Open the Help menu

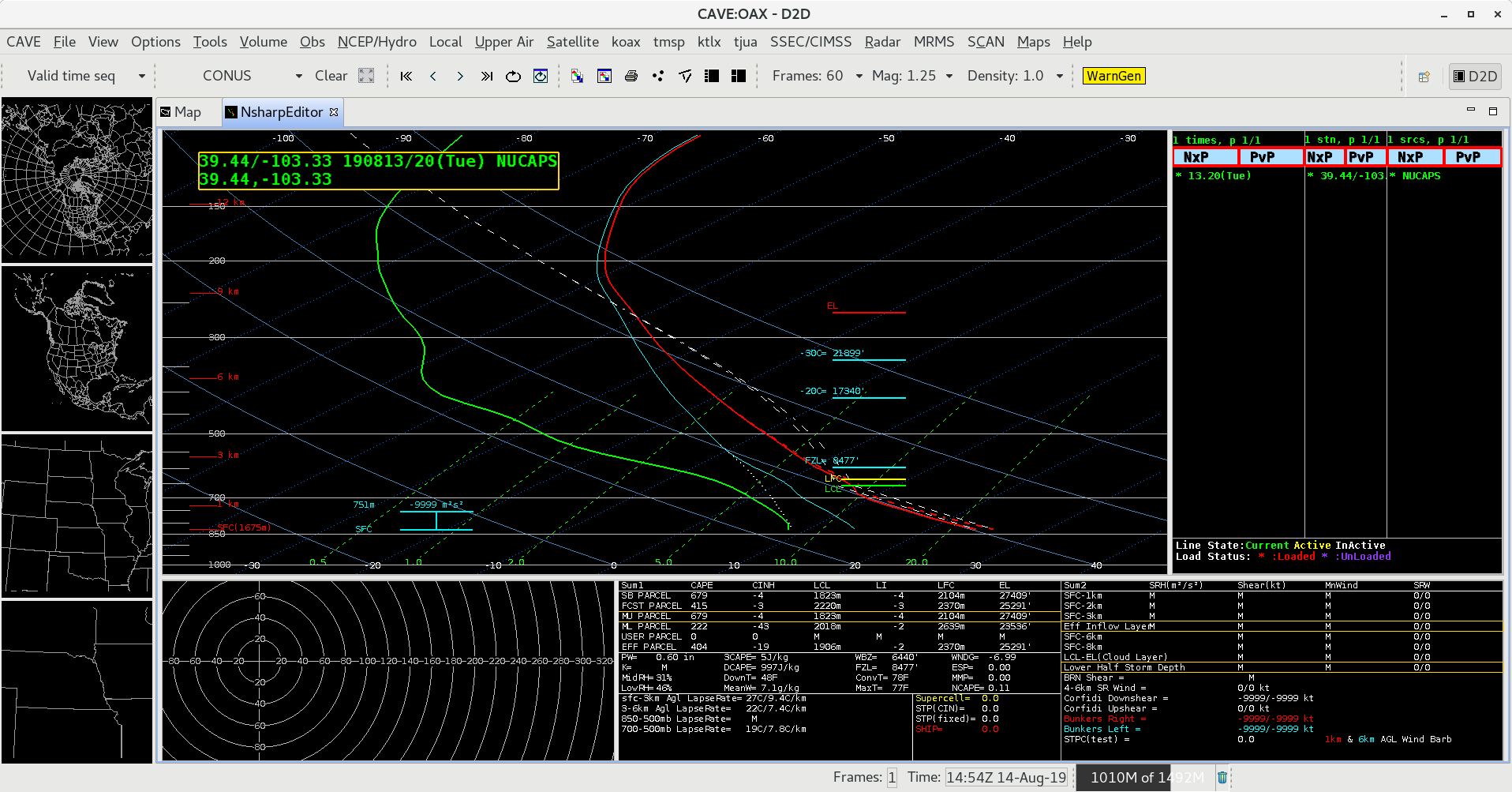1077,42
